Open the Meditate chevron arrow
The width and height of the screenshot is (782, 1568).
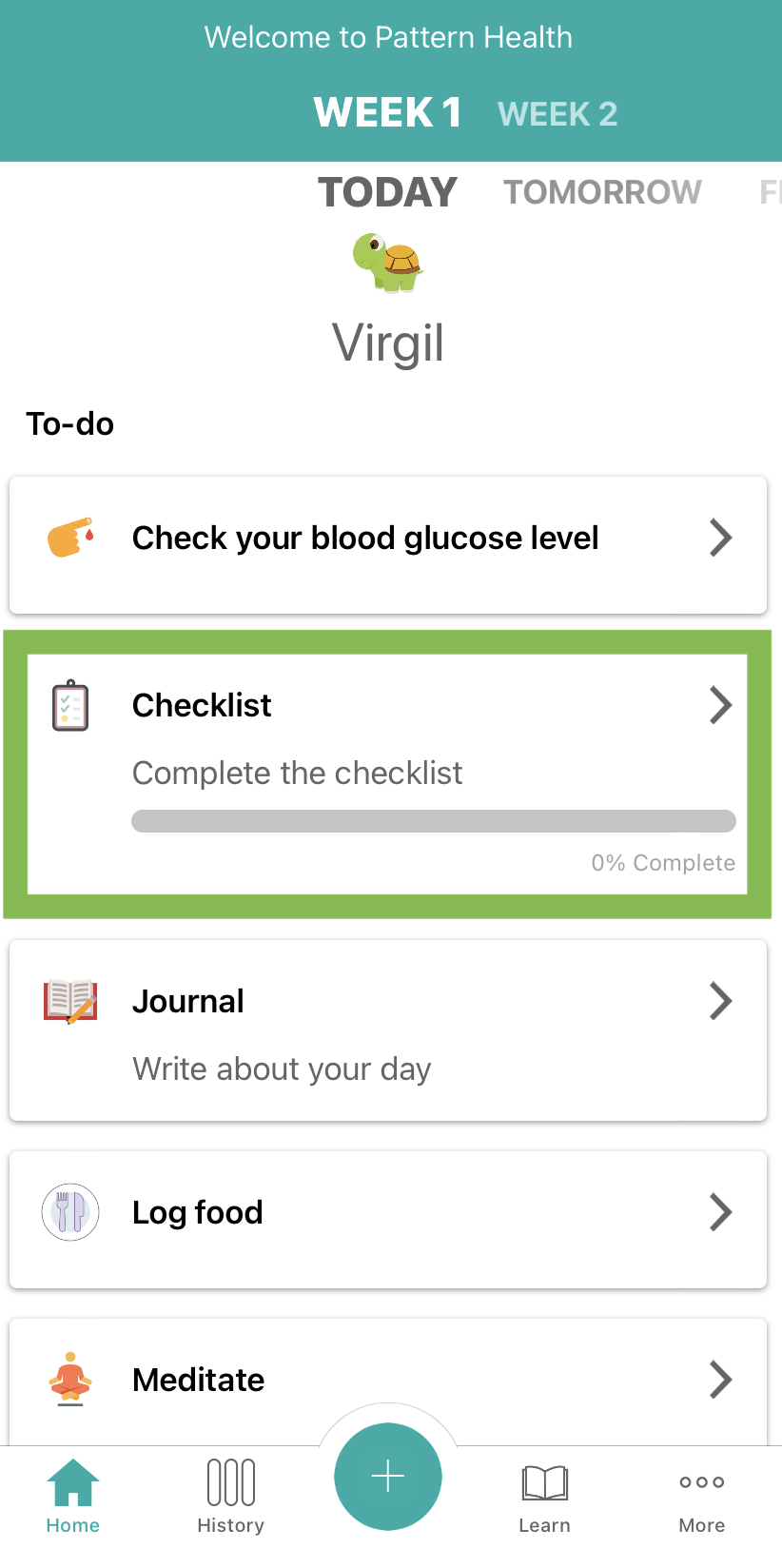tap(721, 1379)
